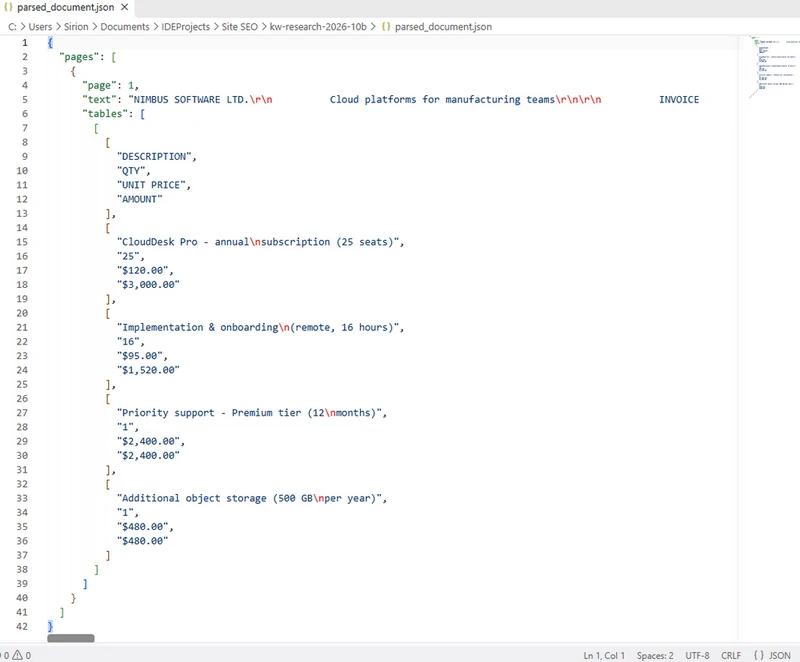
Task: Click the "UNIT PRICE" string
Action: (x=151, y=185)
